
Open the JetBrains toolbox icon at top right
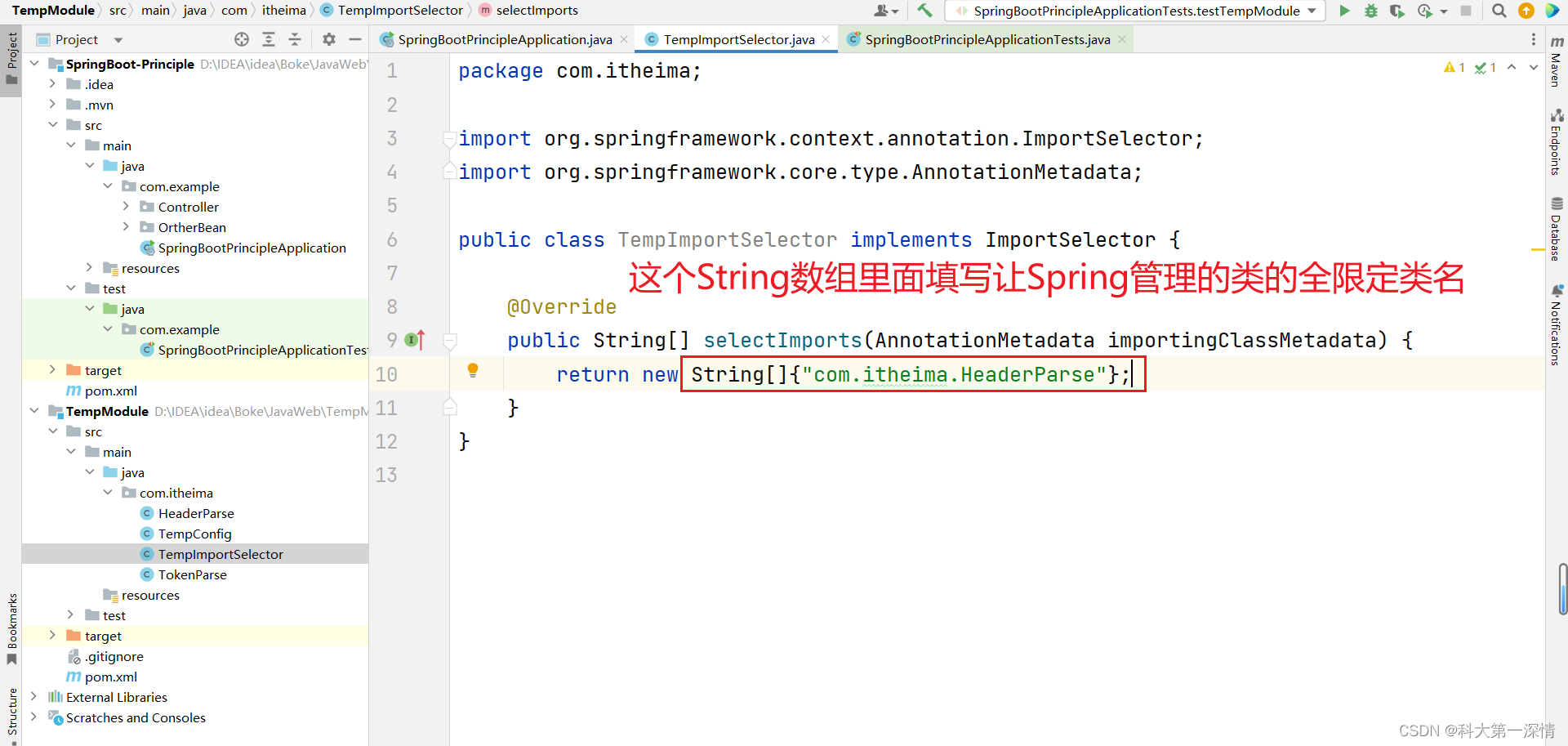(x=1552, y=11)
